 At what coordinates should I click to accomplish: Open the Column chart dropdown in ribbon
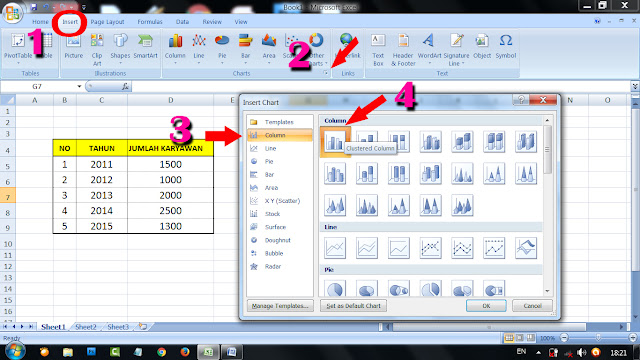[x=175, y=49]
